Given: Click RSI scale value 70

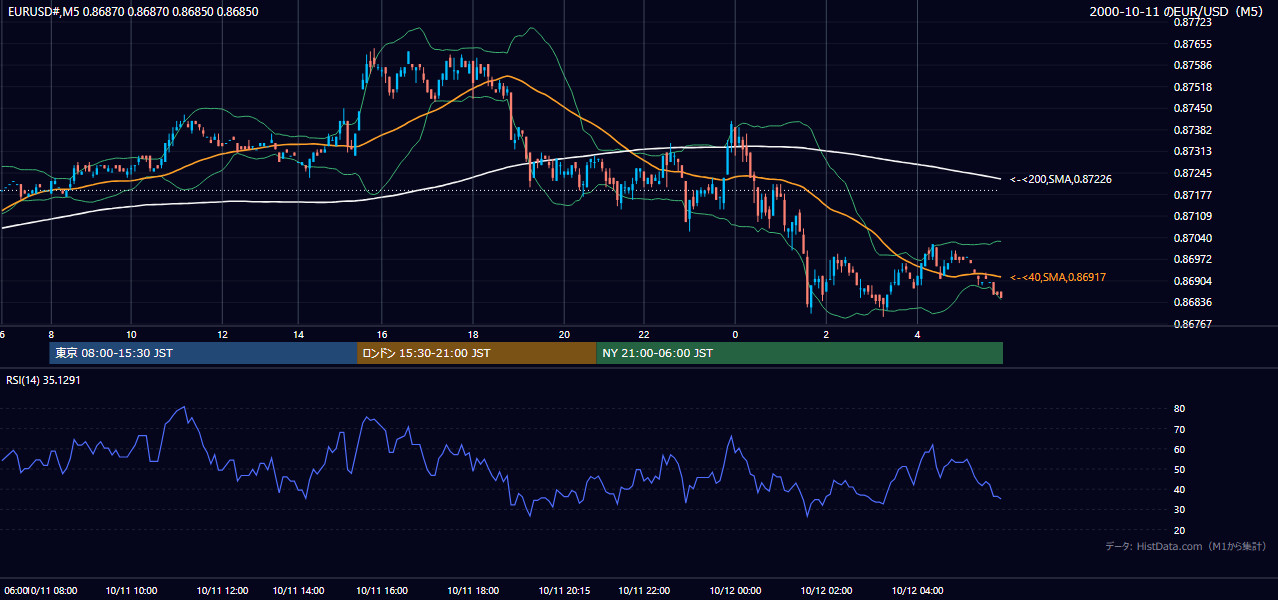Looking at the screenshot, I should click(1179, 429).
